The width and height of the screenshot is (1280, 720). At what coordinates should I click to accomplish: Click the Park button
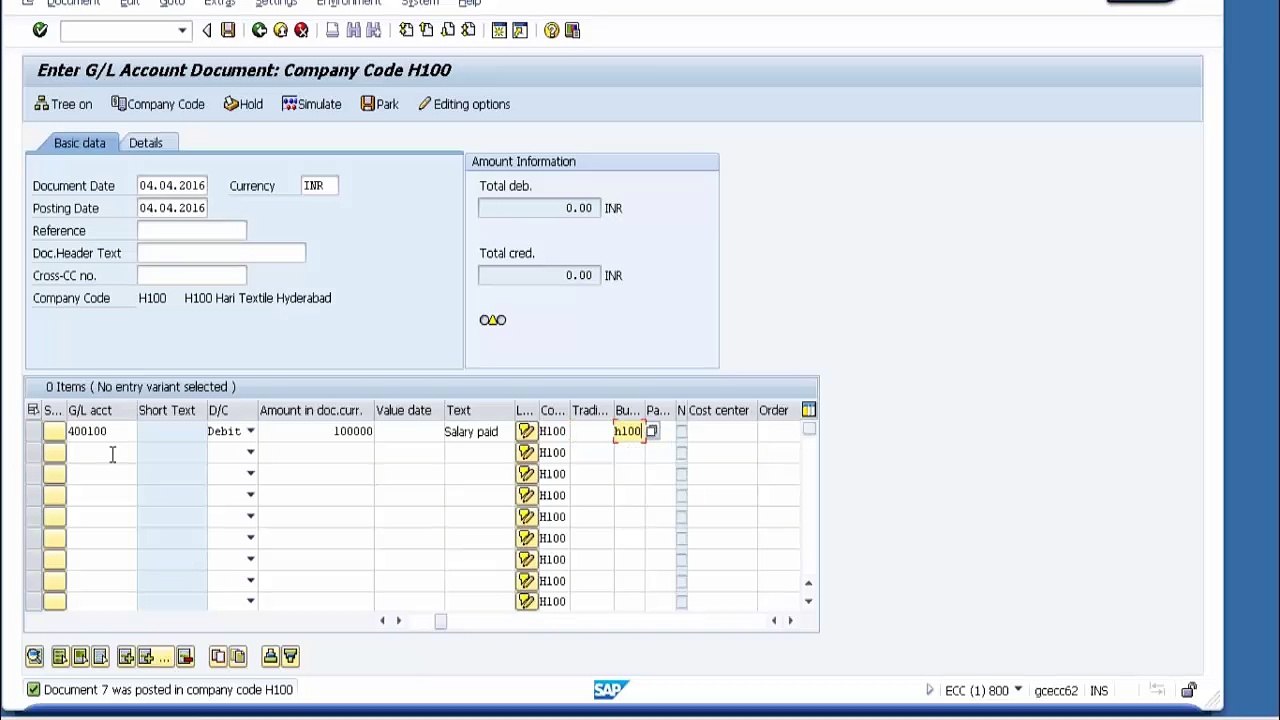click(x=379, y=104)
